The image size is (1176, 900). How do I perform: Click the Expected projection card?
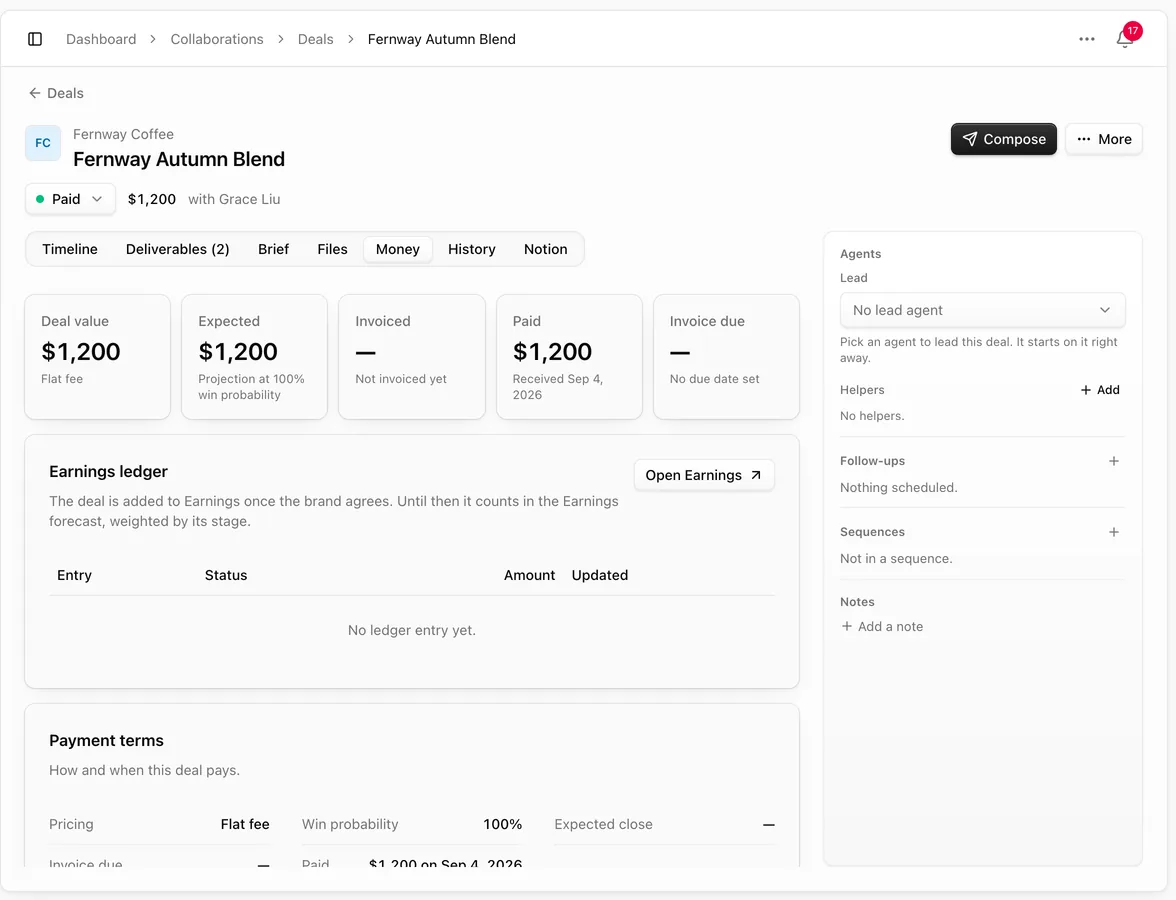coord(254,357)
